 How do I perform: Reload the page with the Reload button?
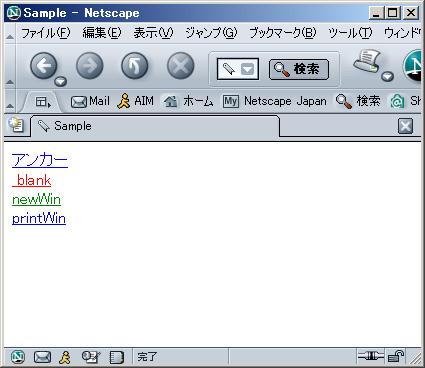135,66
